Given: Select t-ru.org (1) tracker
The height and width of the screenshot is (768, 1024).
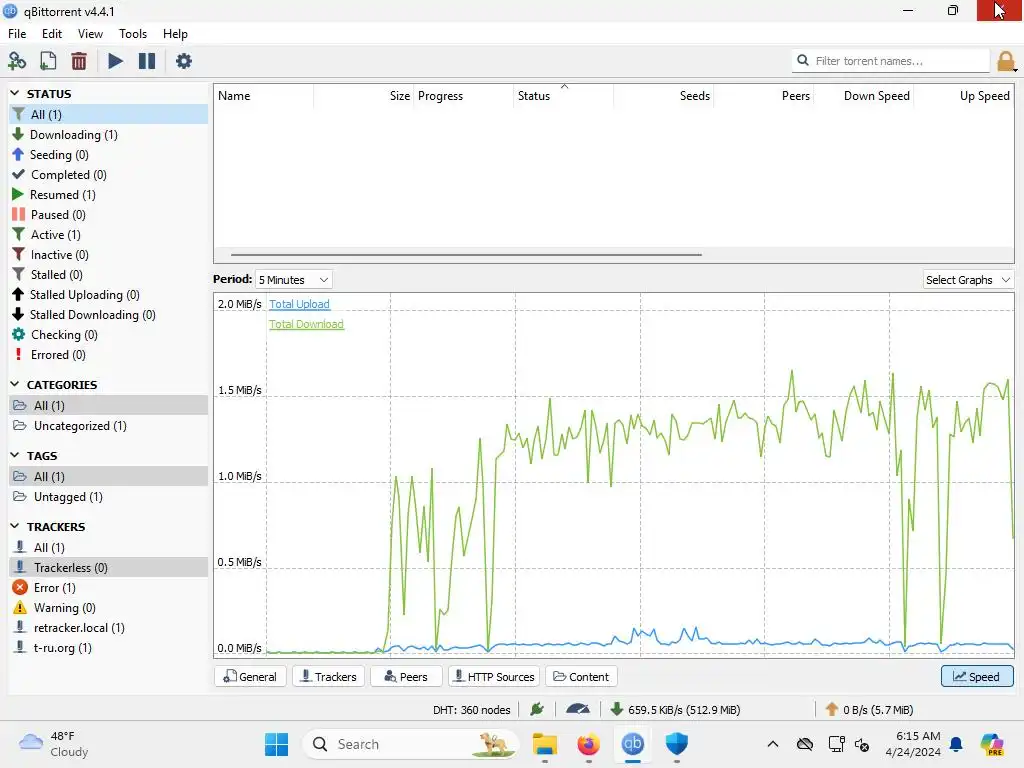Looking at the screenshot, I should pyautogui.click(x=108, y=648).
